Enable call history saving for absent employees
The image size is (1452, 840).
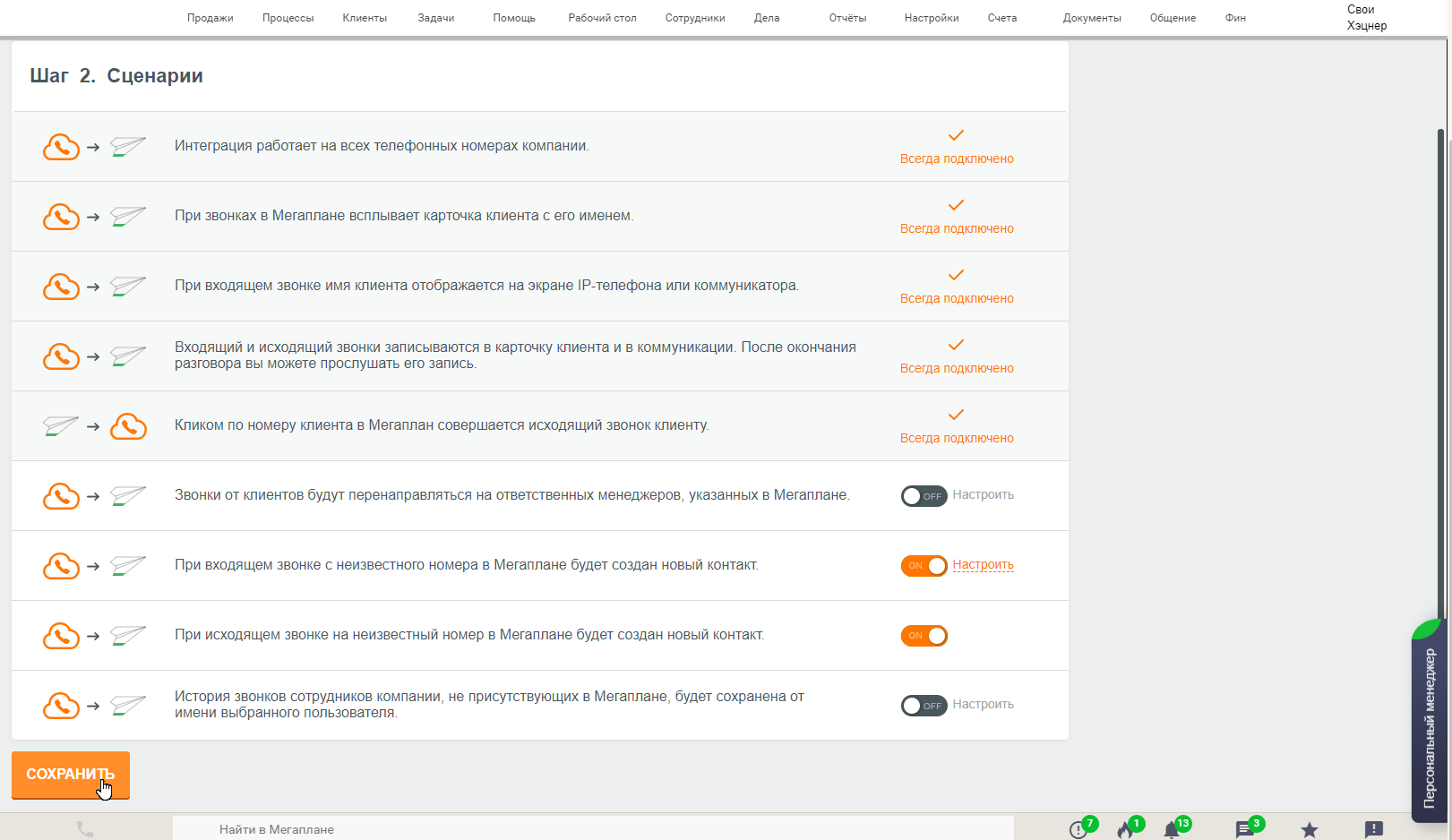(x=924, y=706)
